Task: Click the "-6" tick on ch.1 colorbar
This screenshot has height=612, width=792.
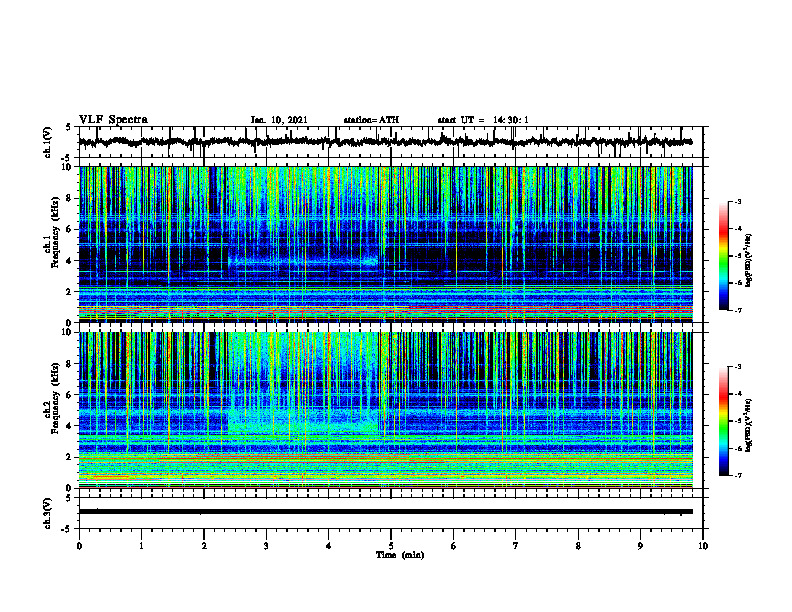Action: pos(738,283)
